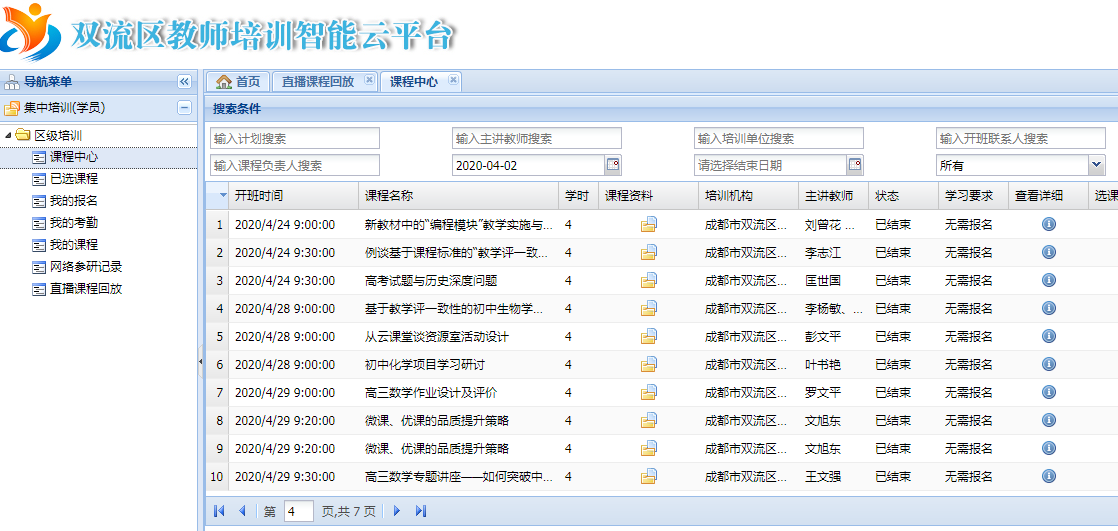Click the view-details info icon in row 3
The width and height of the screenshot is (1118, 531).
(x=1048, y=281)
